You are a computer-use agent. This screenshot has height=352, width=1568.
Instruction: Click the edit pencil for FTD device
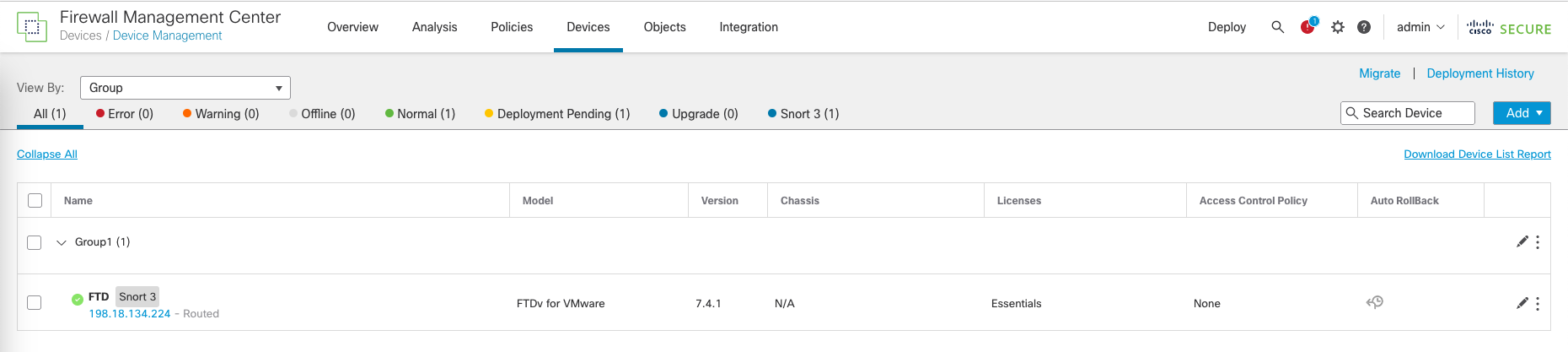pyautogui.click(x=1522, y=303)
